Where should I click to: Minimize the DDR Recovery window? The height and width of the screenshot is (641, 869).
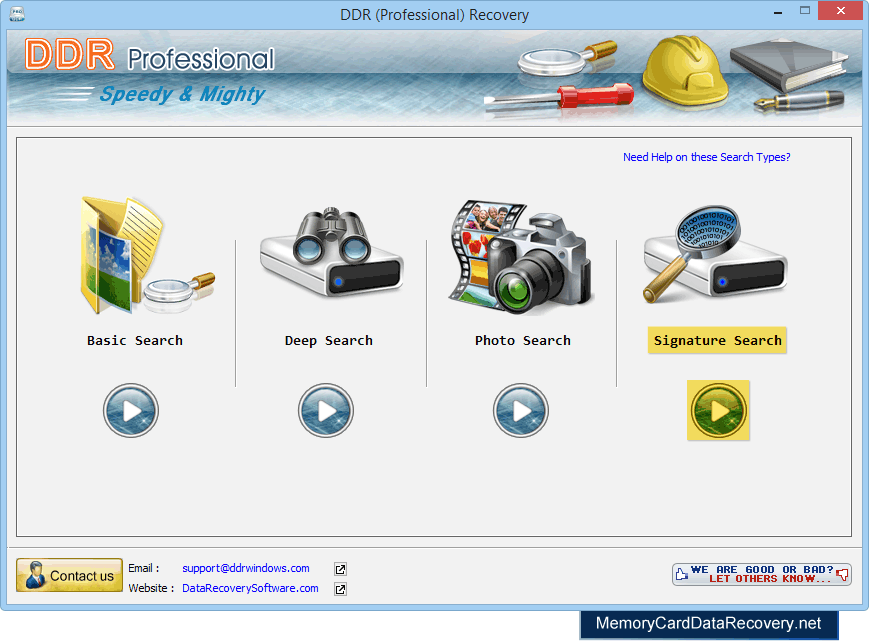pyautogui.click(x=778, y=12)
